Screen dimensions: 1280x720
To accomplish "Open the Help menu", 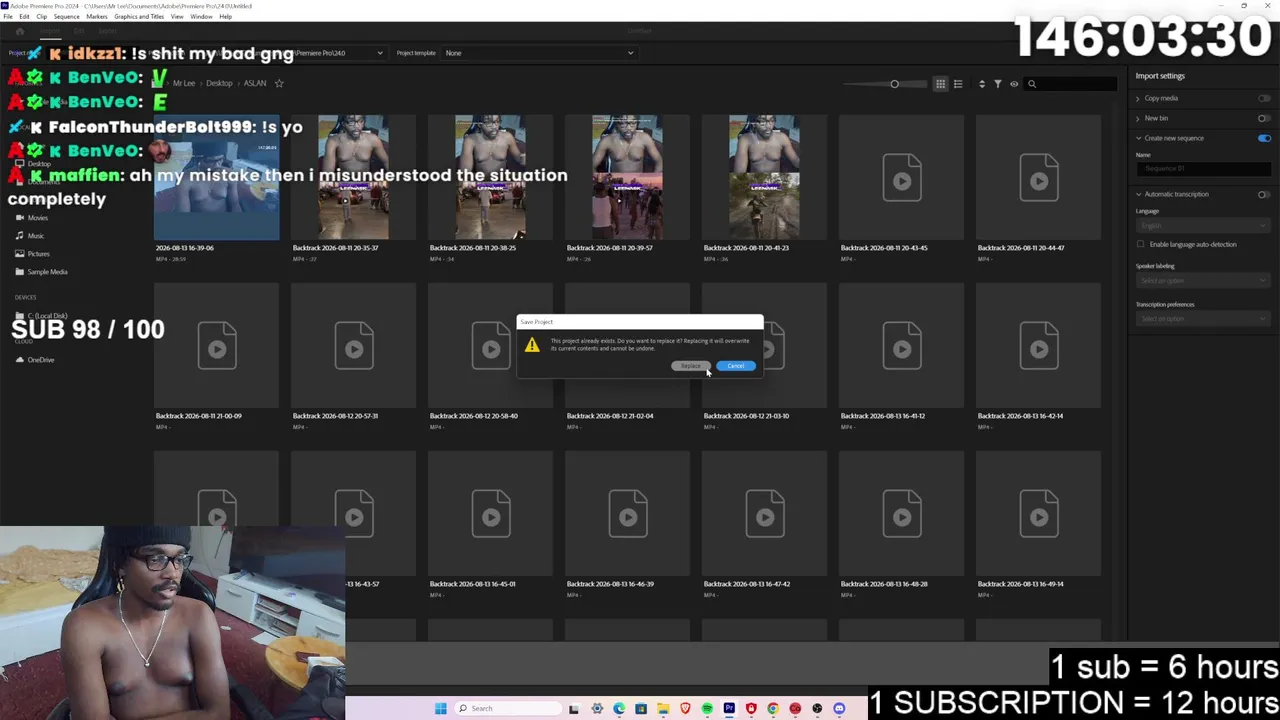I will point(225,17).
